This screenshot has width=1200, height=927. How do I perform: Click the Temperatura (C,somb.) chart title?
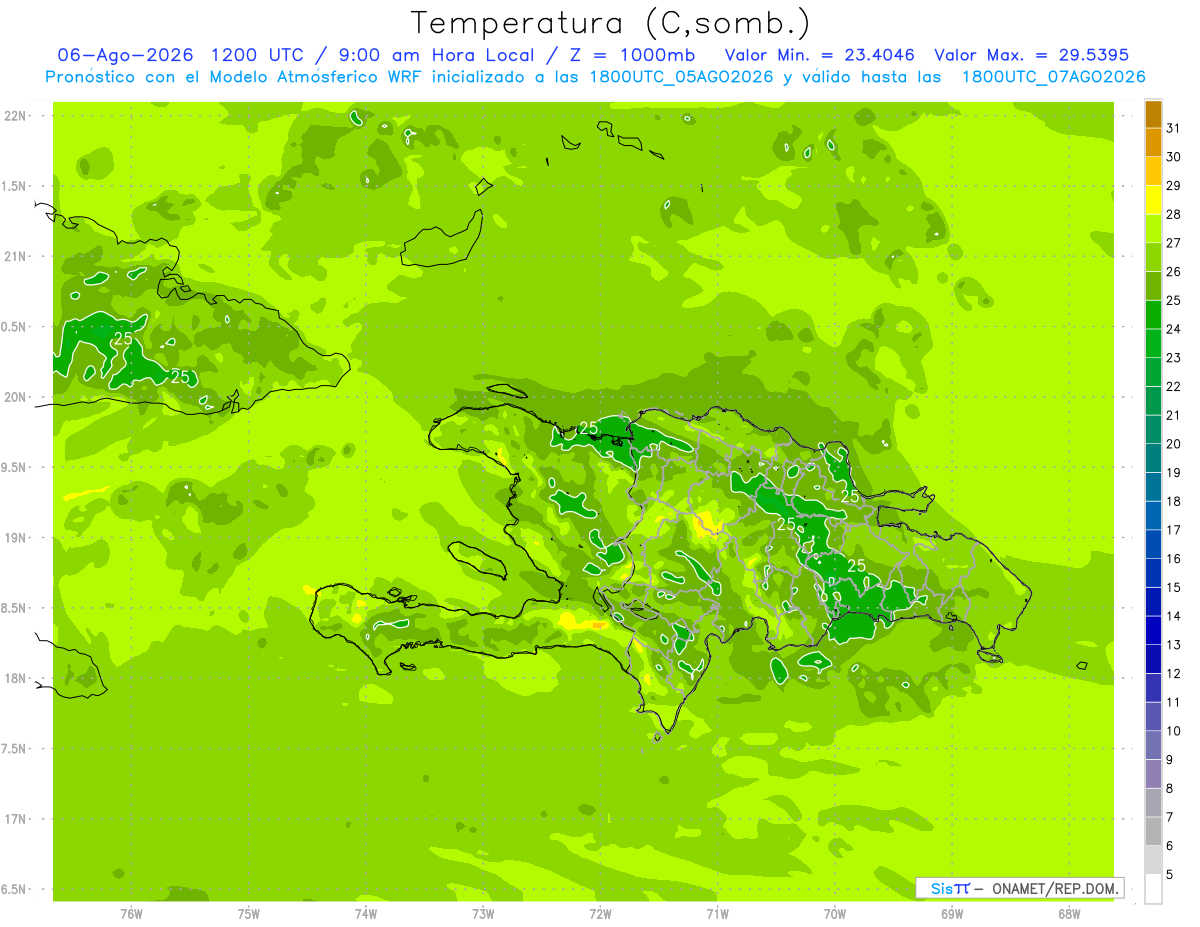click(x=611, y=23)
